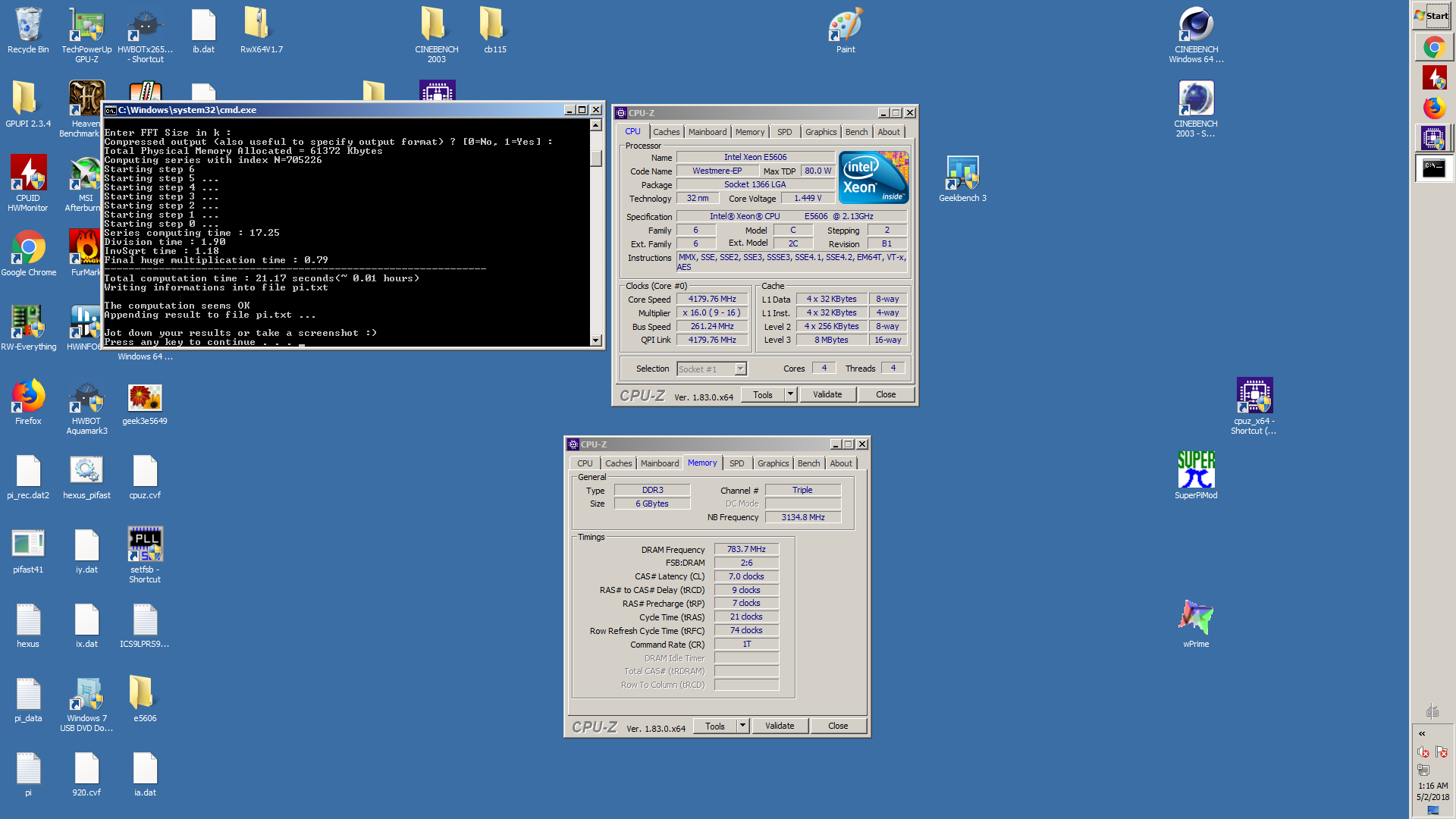This screenshot has width=1456, height=819.
Task: Open Memory tab in upper CPU-Z window
Action: (750, 132)
